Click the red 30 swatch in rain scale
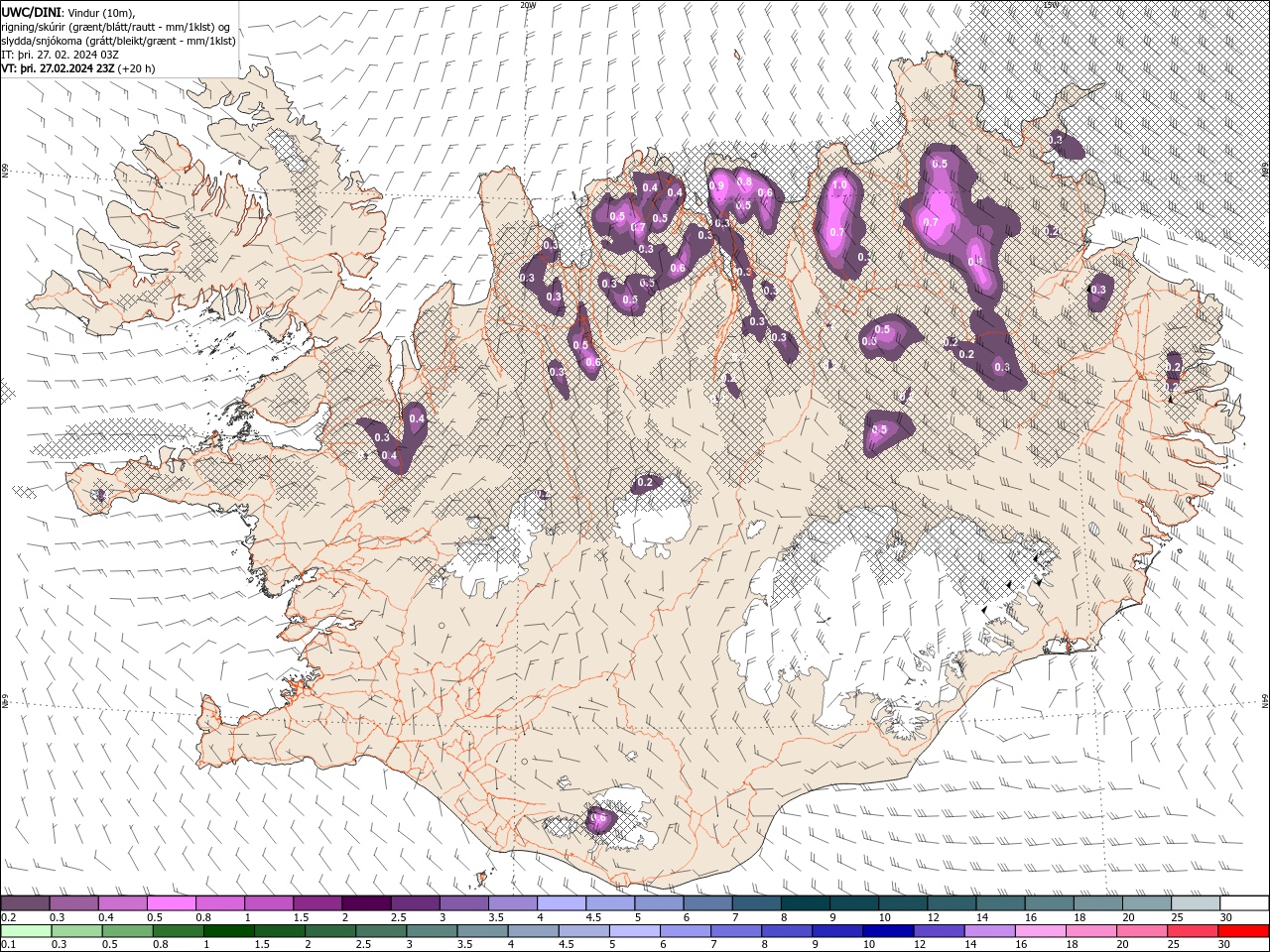This screenshot has height=952, width=1270. coord(1244,931)
